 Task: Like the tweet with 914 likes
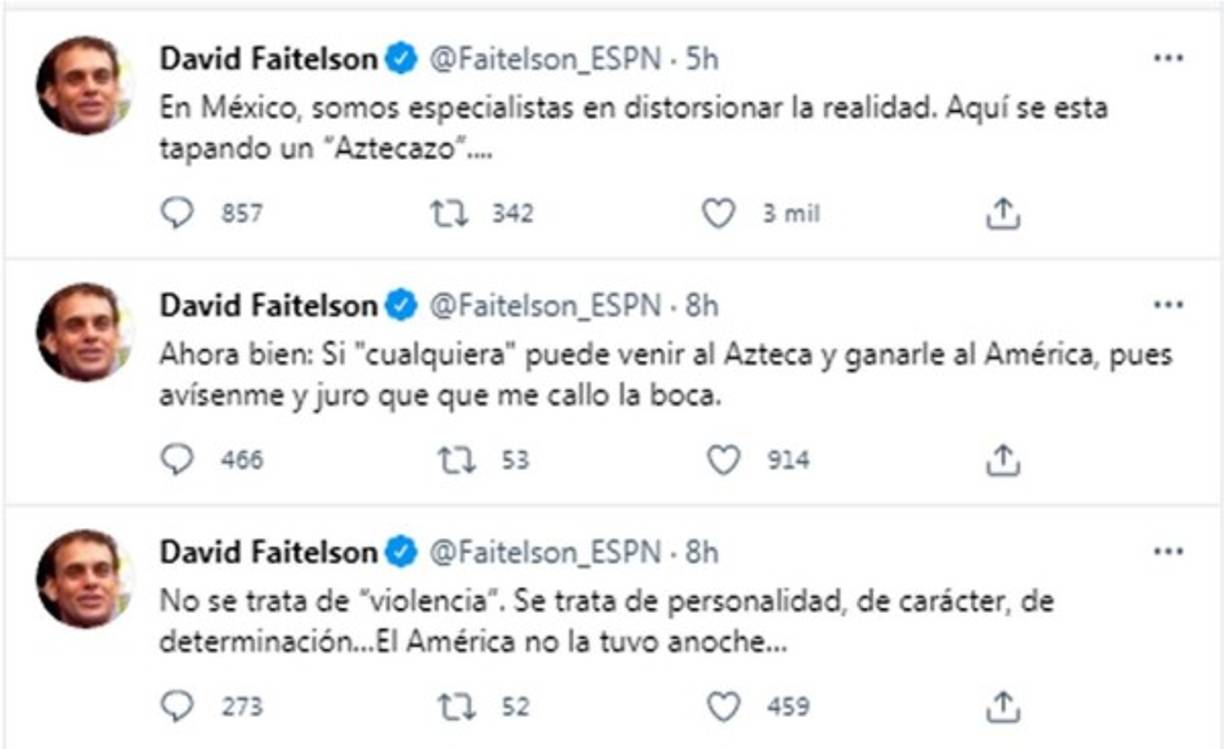723,459
